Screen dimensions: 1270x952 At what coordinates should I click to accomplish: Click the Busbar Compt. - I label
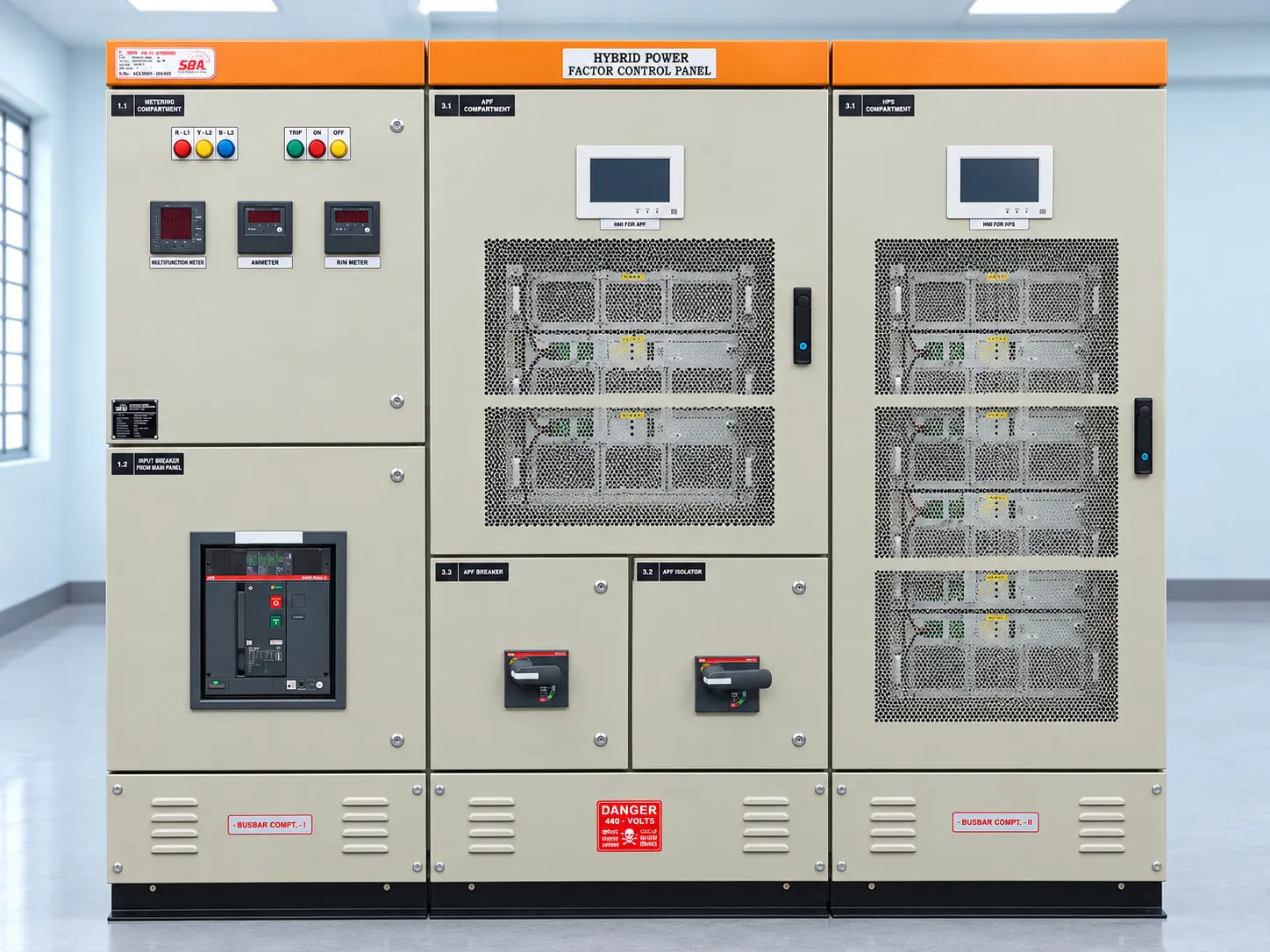pyautogui.click(x=270, y=825)
